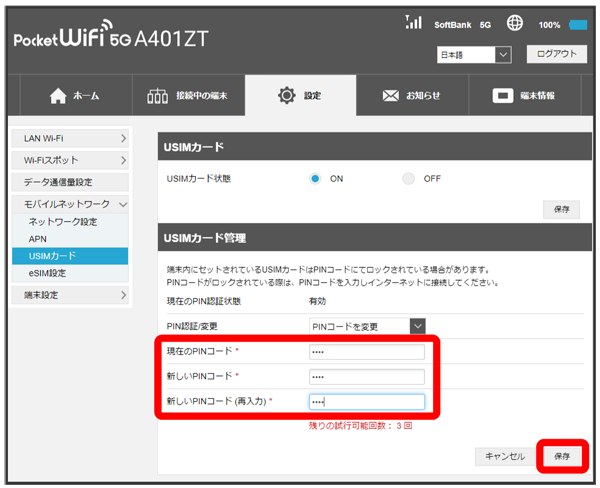Click the battery status icon
Viewport: 600px width, 488px height.
[578, 24]
